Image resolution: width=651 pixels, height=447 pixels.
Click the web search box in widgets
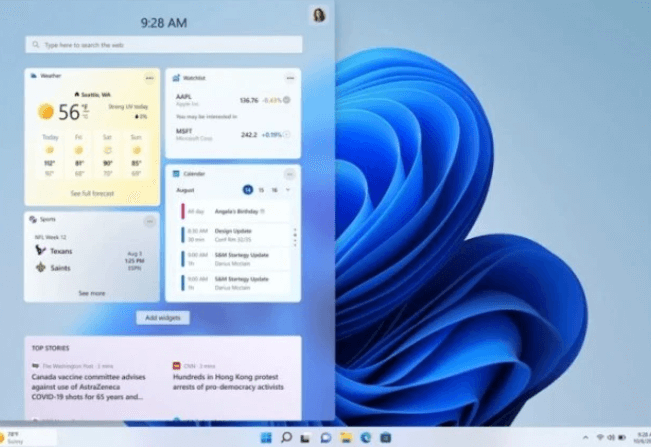[x=164, y=44]
